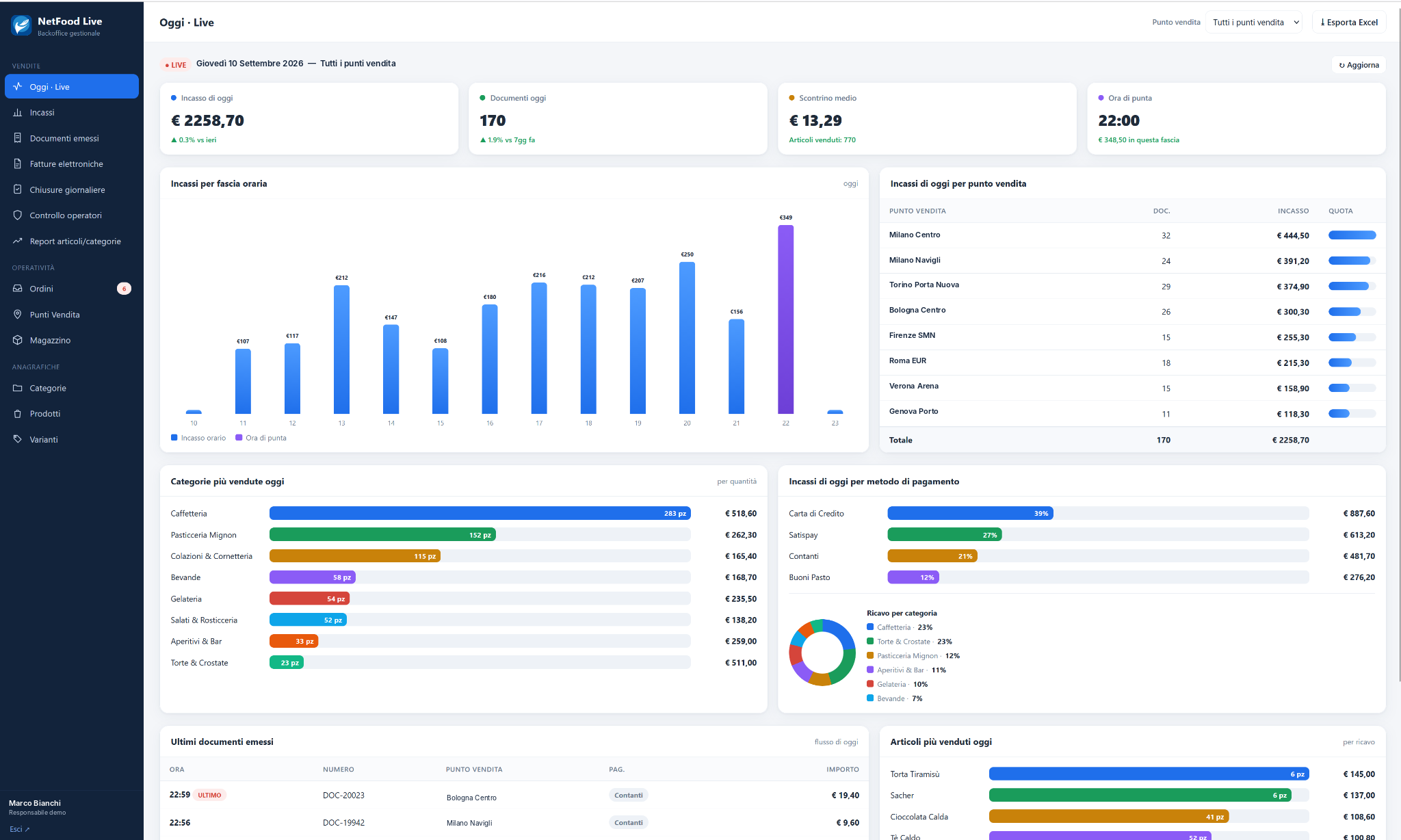
Task: Click the Documenti emessi document icon
Action: click(x=18, y=138)
